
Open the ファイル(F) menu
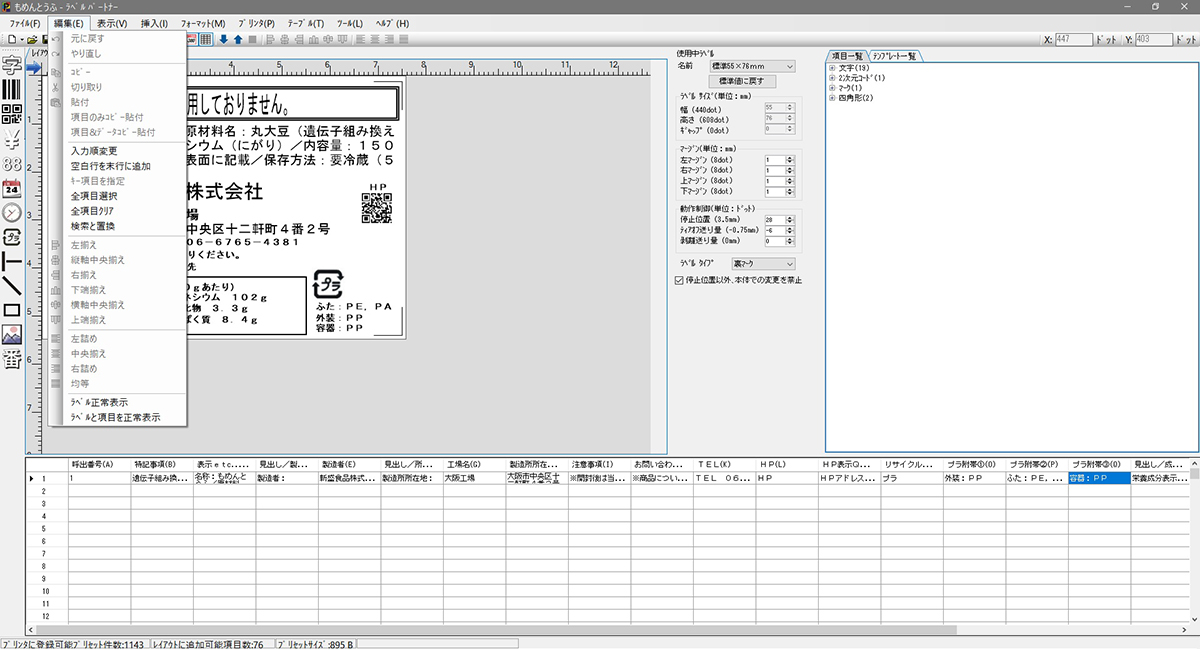(x=25, y=23)
